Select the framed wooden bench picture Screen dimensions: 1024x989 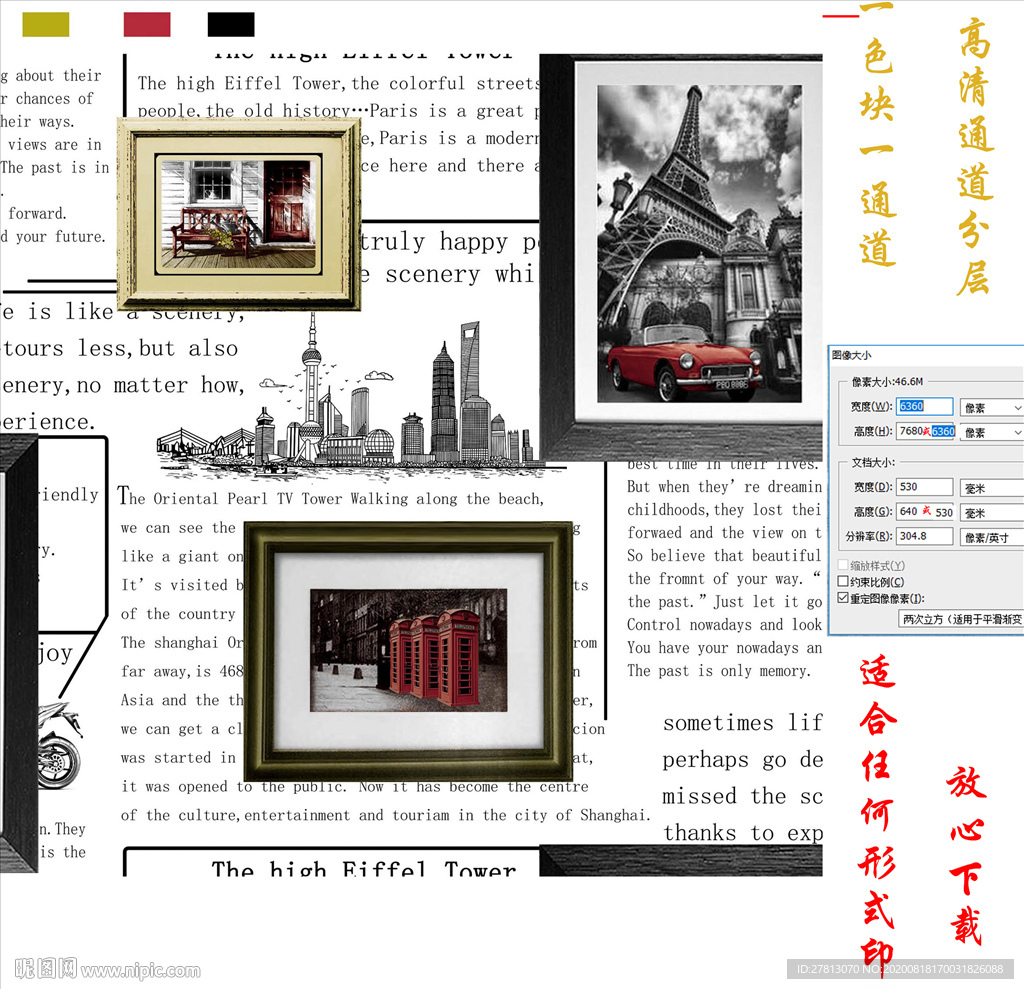pyautogui.click(x=239, y=214)
